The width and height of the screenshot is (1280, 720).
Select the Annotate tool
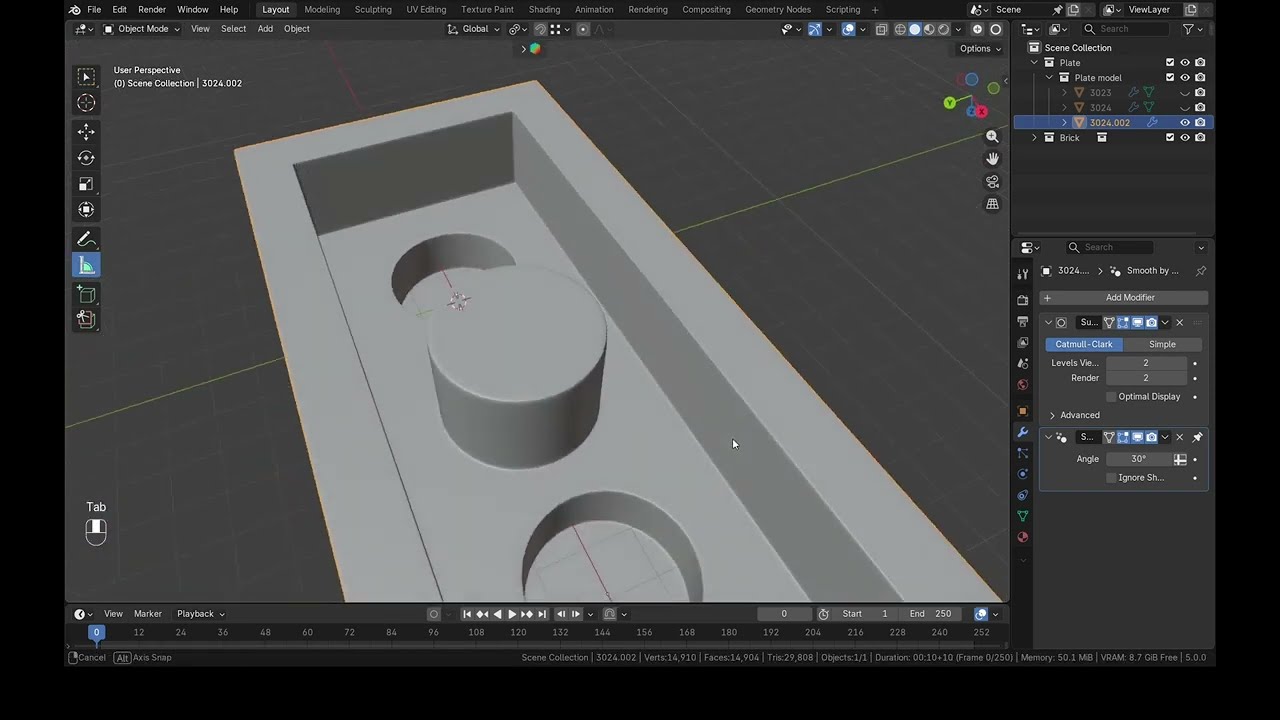coord(86,239)
